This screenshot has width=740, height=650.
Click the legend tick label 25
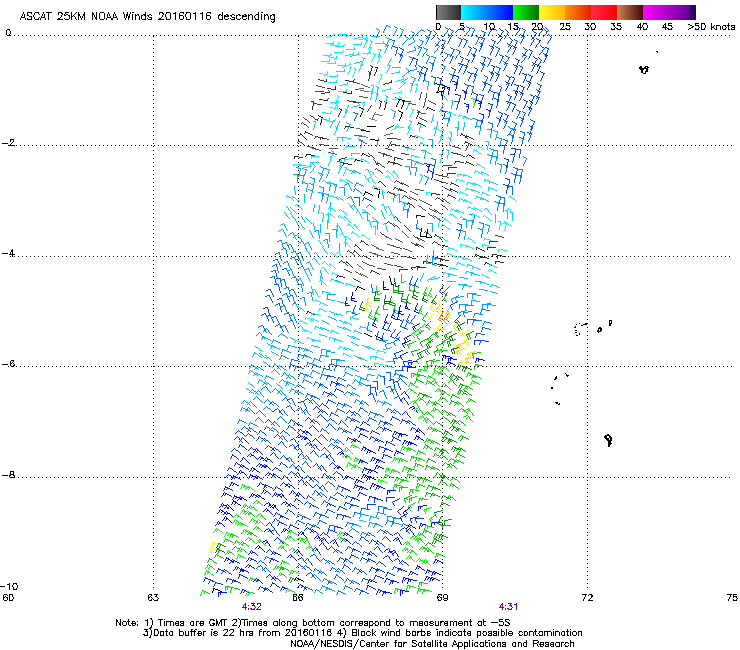(565, 26)
